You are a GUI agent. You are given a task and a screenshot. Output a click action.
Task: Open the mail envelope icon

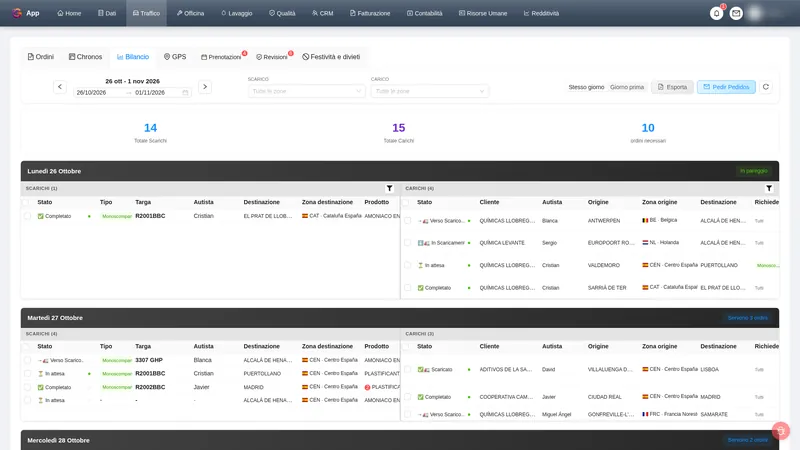coord(736,13)
